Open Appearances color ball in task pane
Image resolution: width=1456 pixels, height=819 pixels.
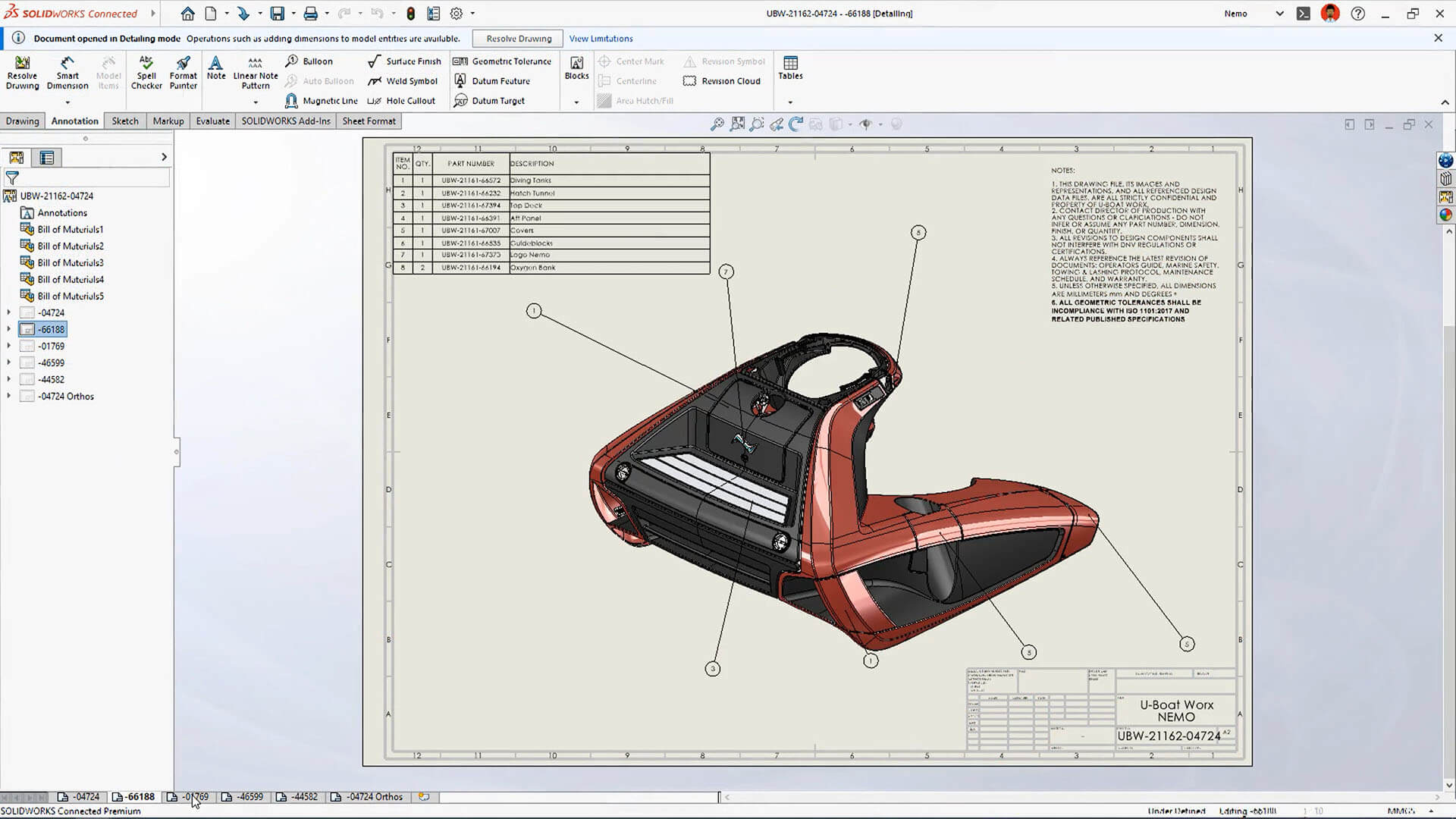tap(1446, 215)
